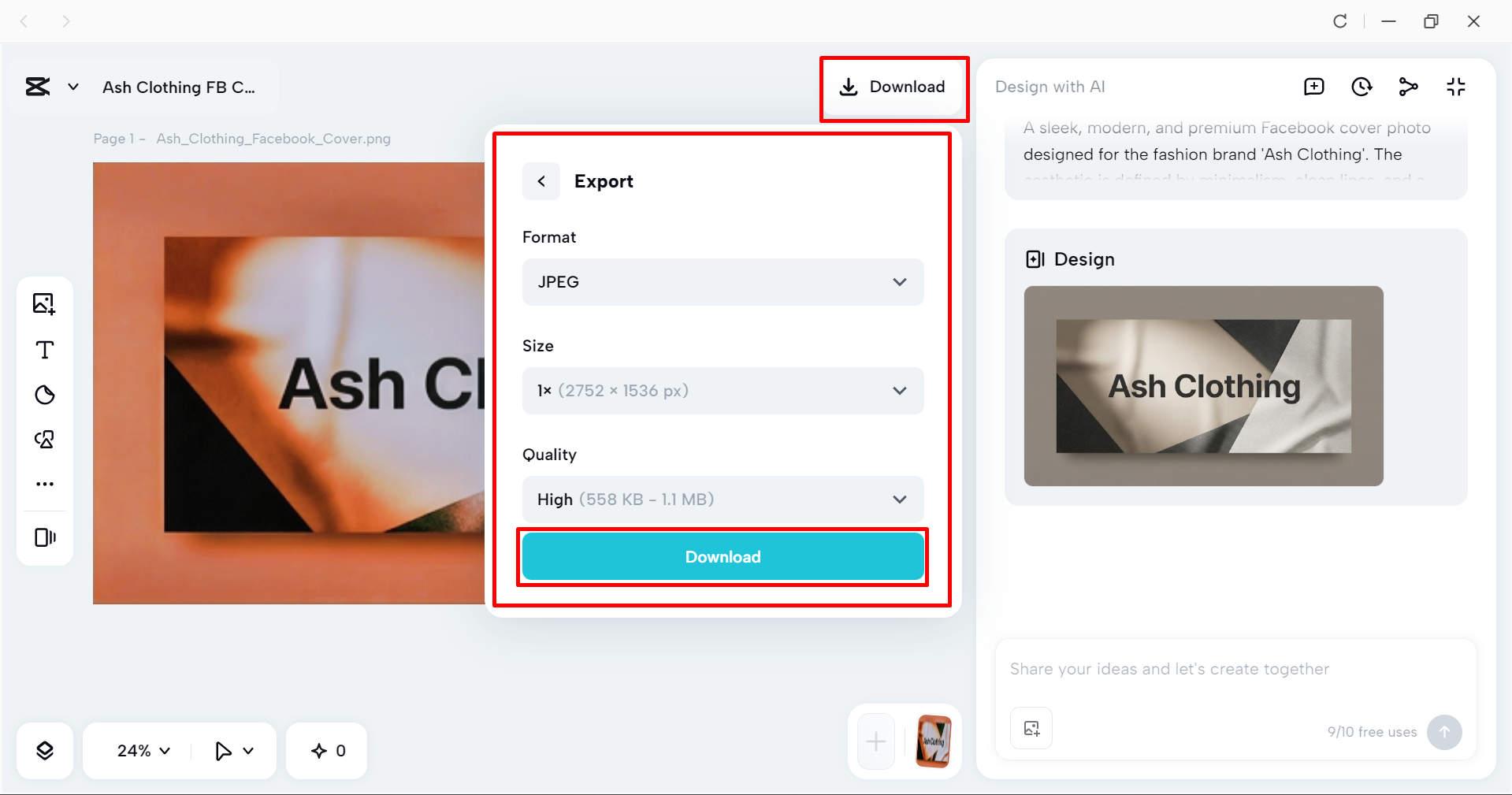Click the canvas cover image
Viewport: 1512px width, 795px height.
[289, 383]
